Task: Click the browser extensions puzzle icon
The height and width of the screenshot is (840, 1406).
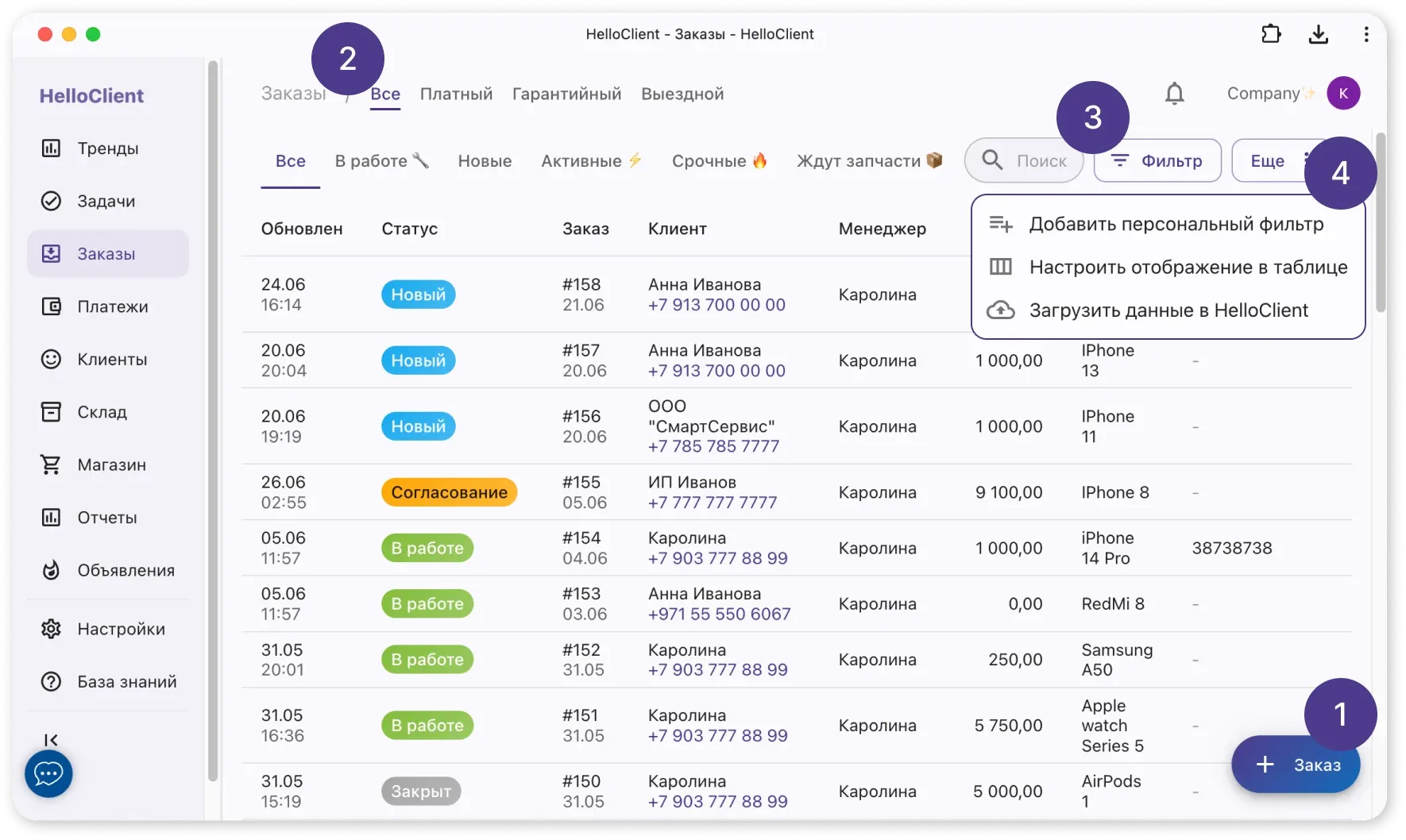Action: click(1271, 34)
